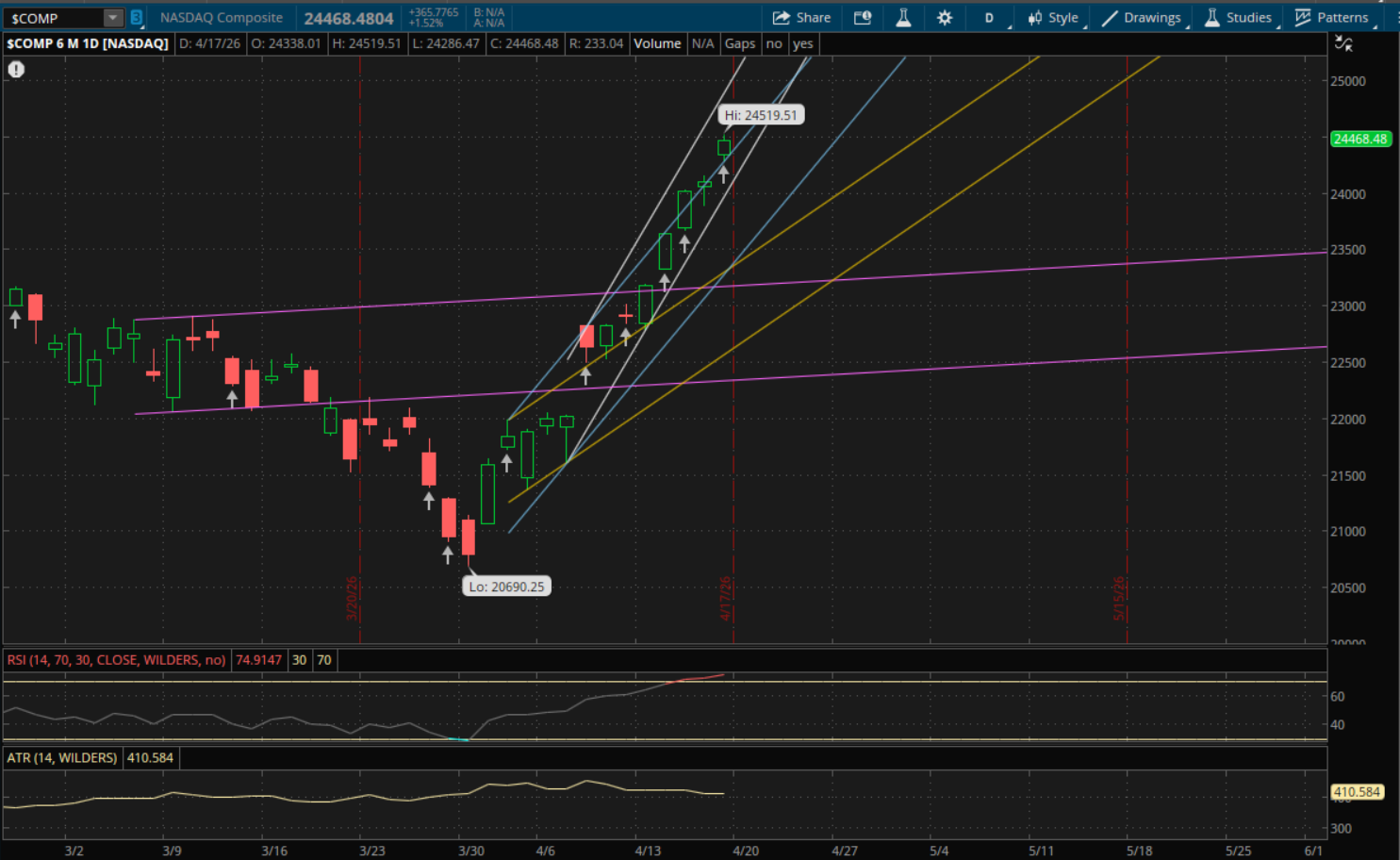Click the collapse price axis icon
Image resolution: width=1400 pixels, height=860 pixels.
point(1343,43)
